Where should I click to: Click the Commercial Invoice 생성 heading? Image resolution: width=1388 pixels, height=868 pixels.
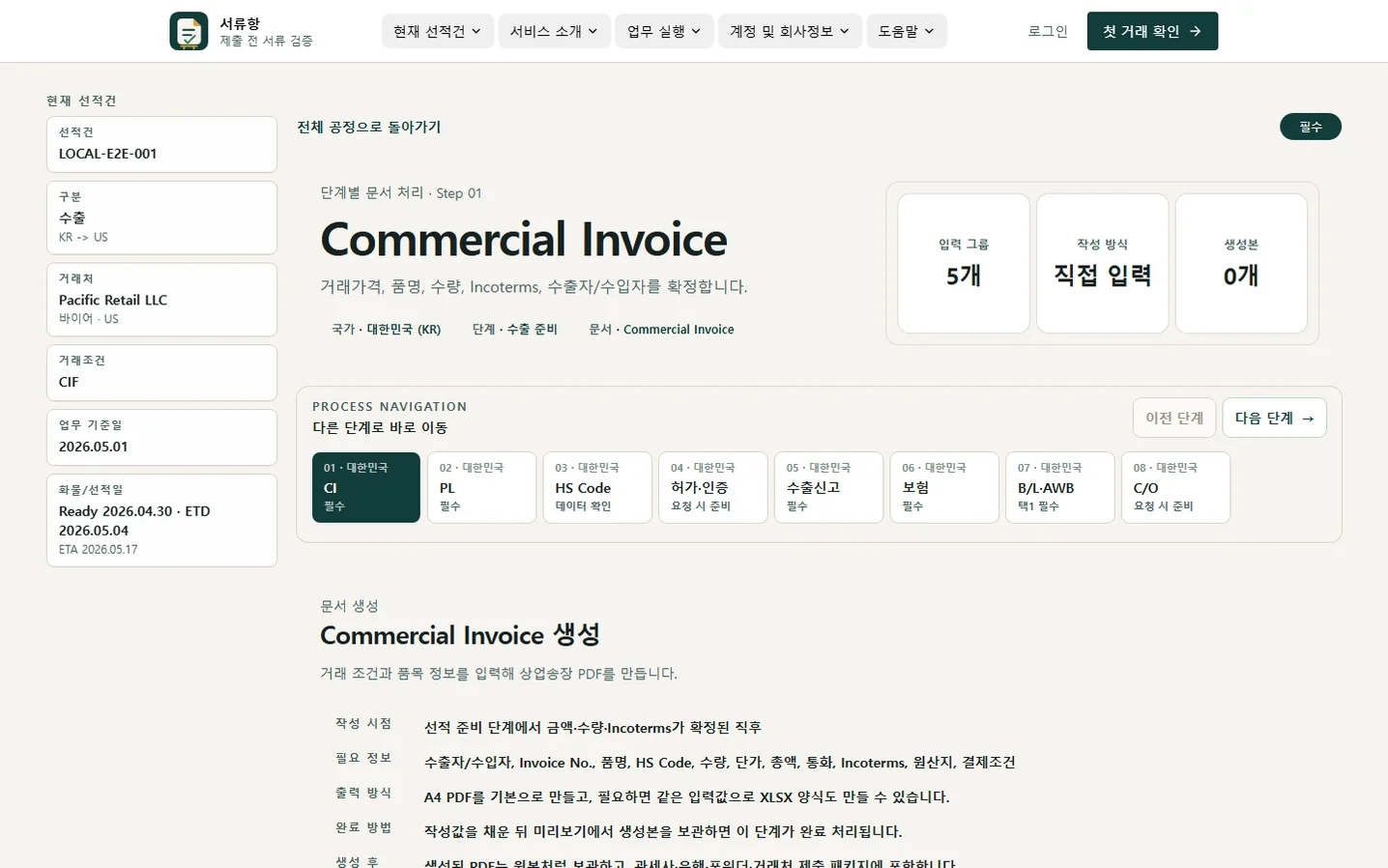(x=460, y=635)
